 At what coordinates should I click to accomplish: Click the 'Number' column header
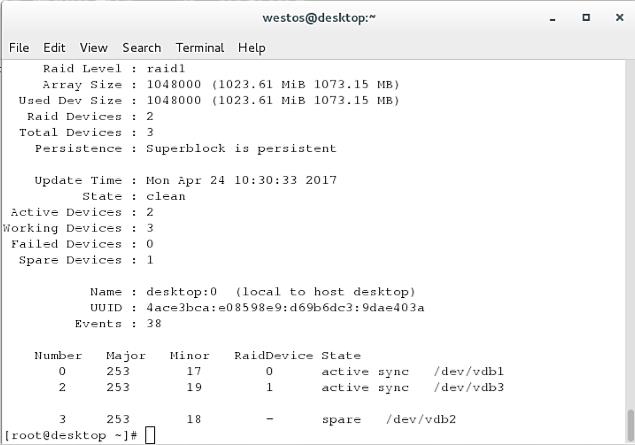[x=58, y=356]
